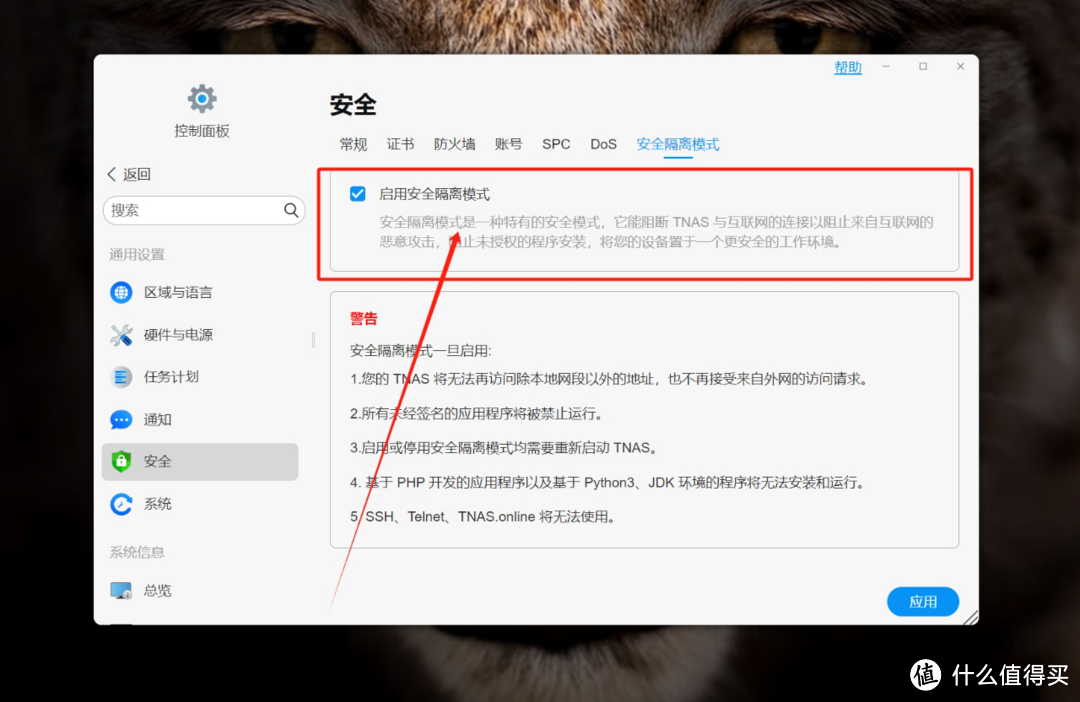Viewport: 1080px width, 702px height.
Task: Uncheck 启用安全隔离模式 checkbox
Action: (x=357, y=194)
